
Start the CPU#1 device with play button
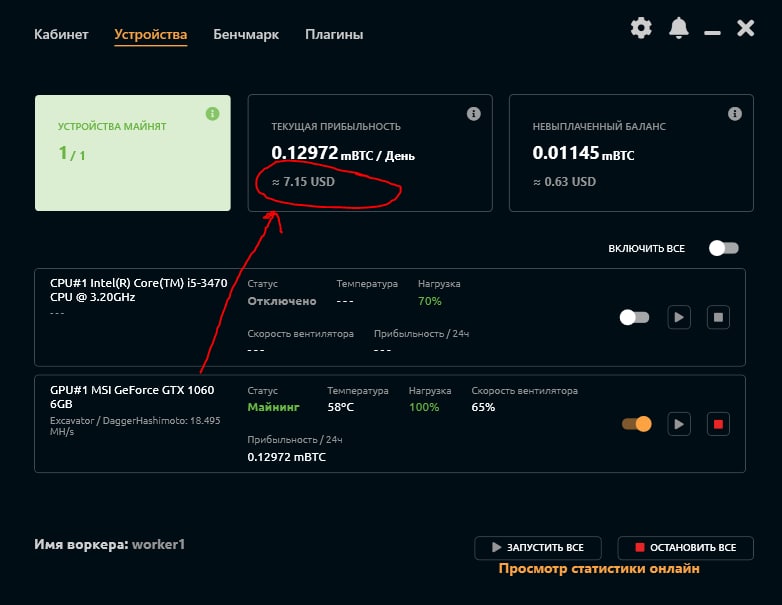point(679,317)
